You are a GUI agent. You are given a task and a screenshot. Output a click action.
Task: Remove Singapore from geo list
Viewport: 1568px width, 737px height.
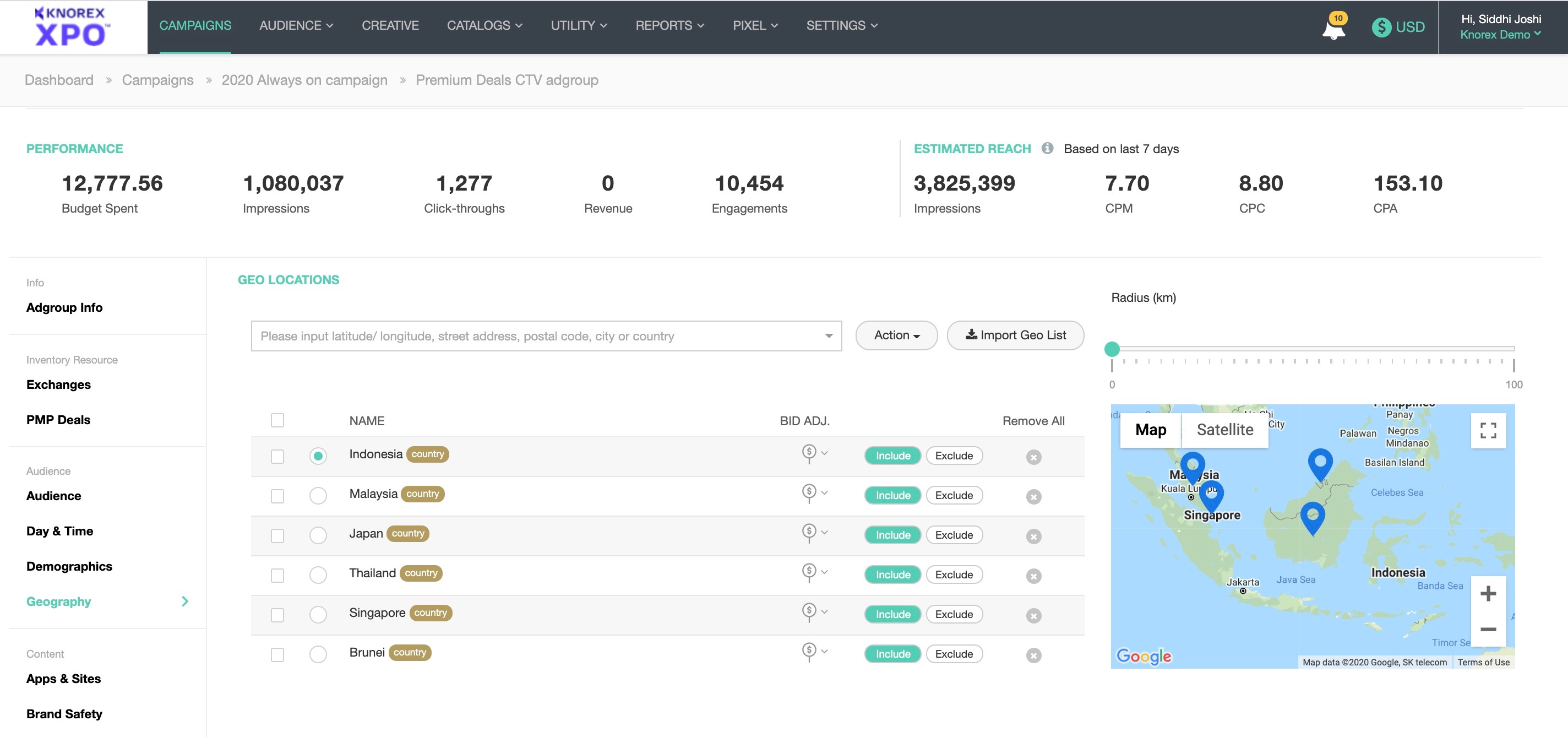[x=1033, y=615]
